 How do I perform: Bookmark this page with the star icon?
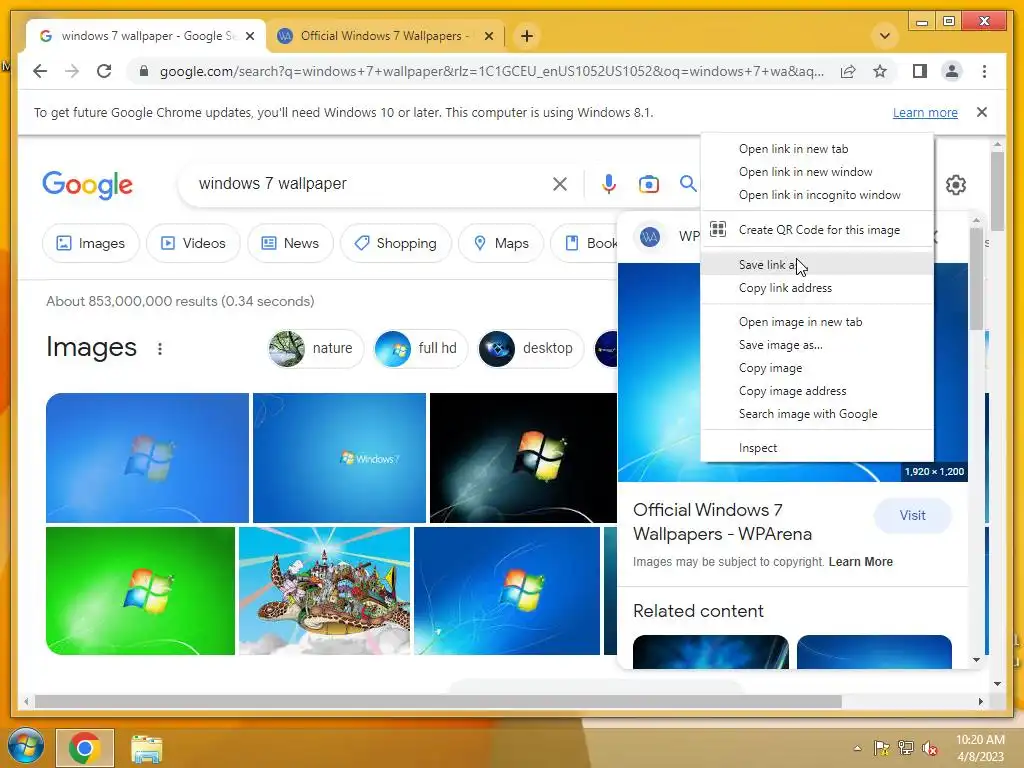point(880,71)
